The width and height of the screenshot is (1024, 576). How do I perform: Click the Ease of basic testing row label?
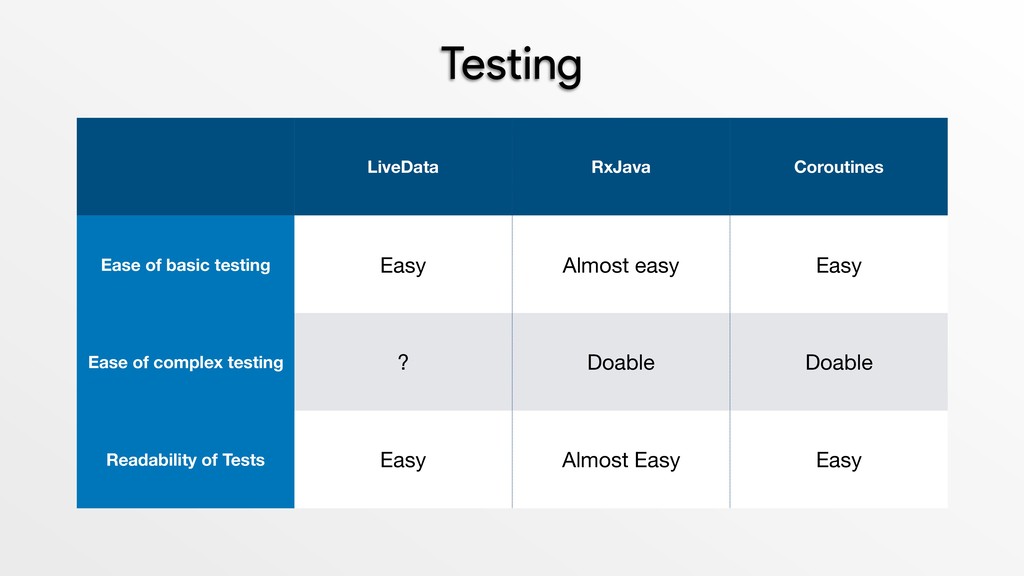[x=185, y=264]
